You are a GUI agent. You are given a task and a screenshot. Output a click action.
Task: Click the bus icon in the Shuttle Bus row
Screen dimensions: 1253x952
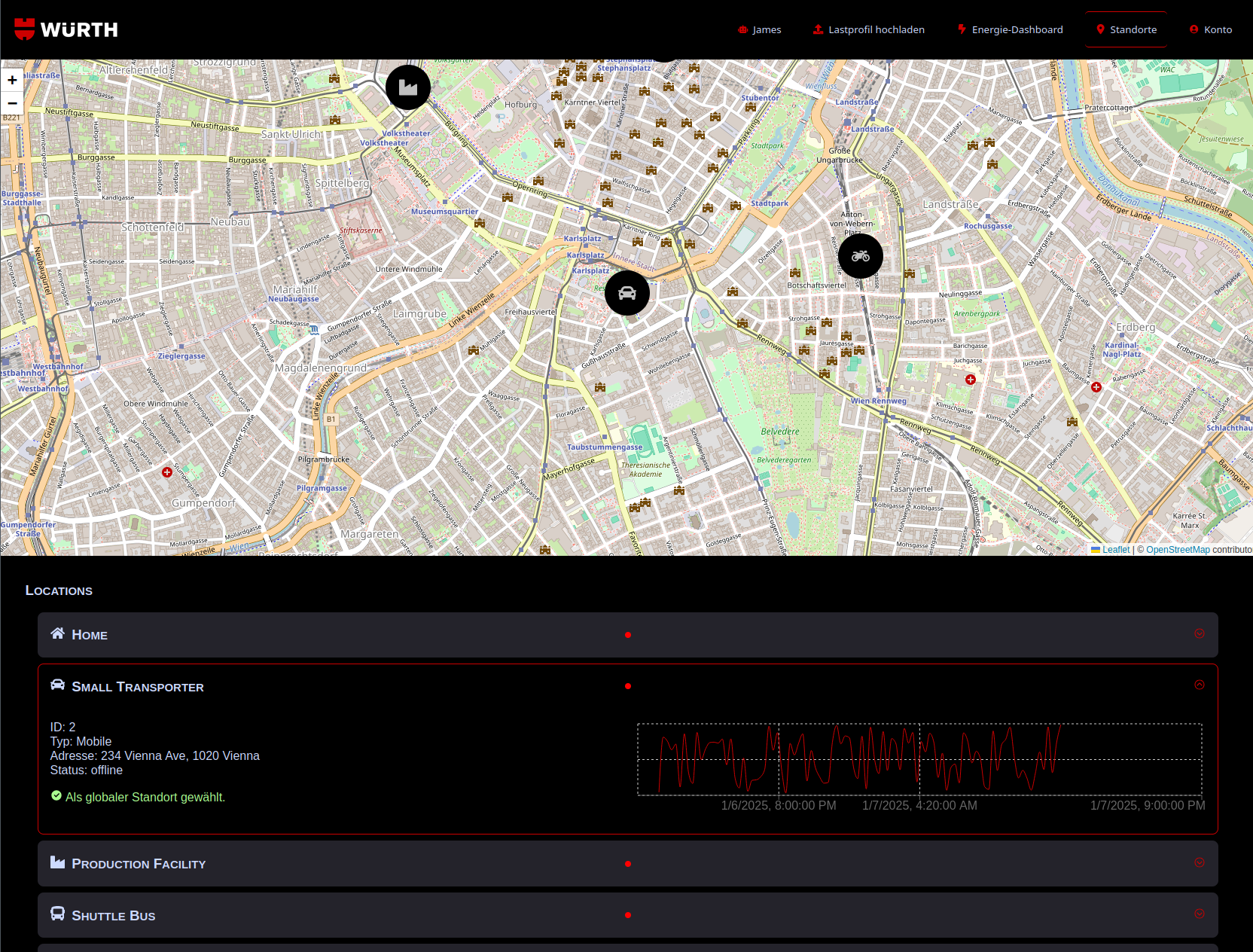pyautogui.click(x=57, y=914)
